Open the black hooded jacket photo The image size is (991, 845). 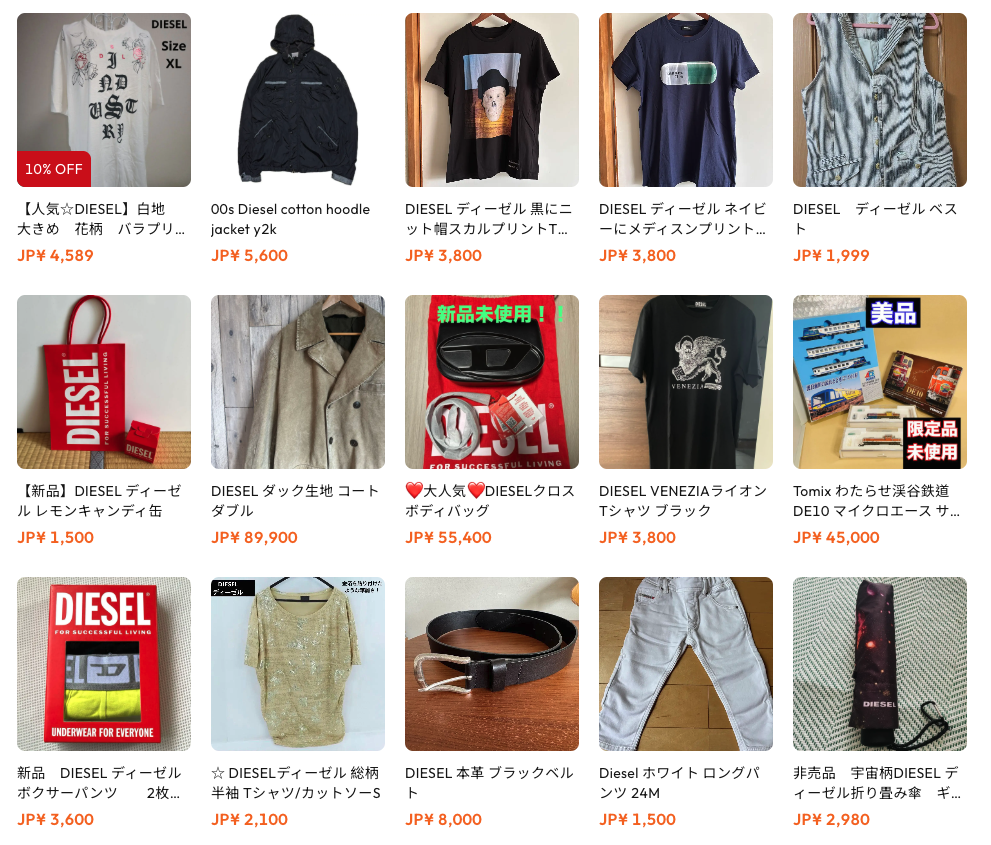click(x=298, y=100)
